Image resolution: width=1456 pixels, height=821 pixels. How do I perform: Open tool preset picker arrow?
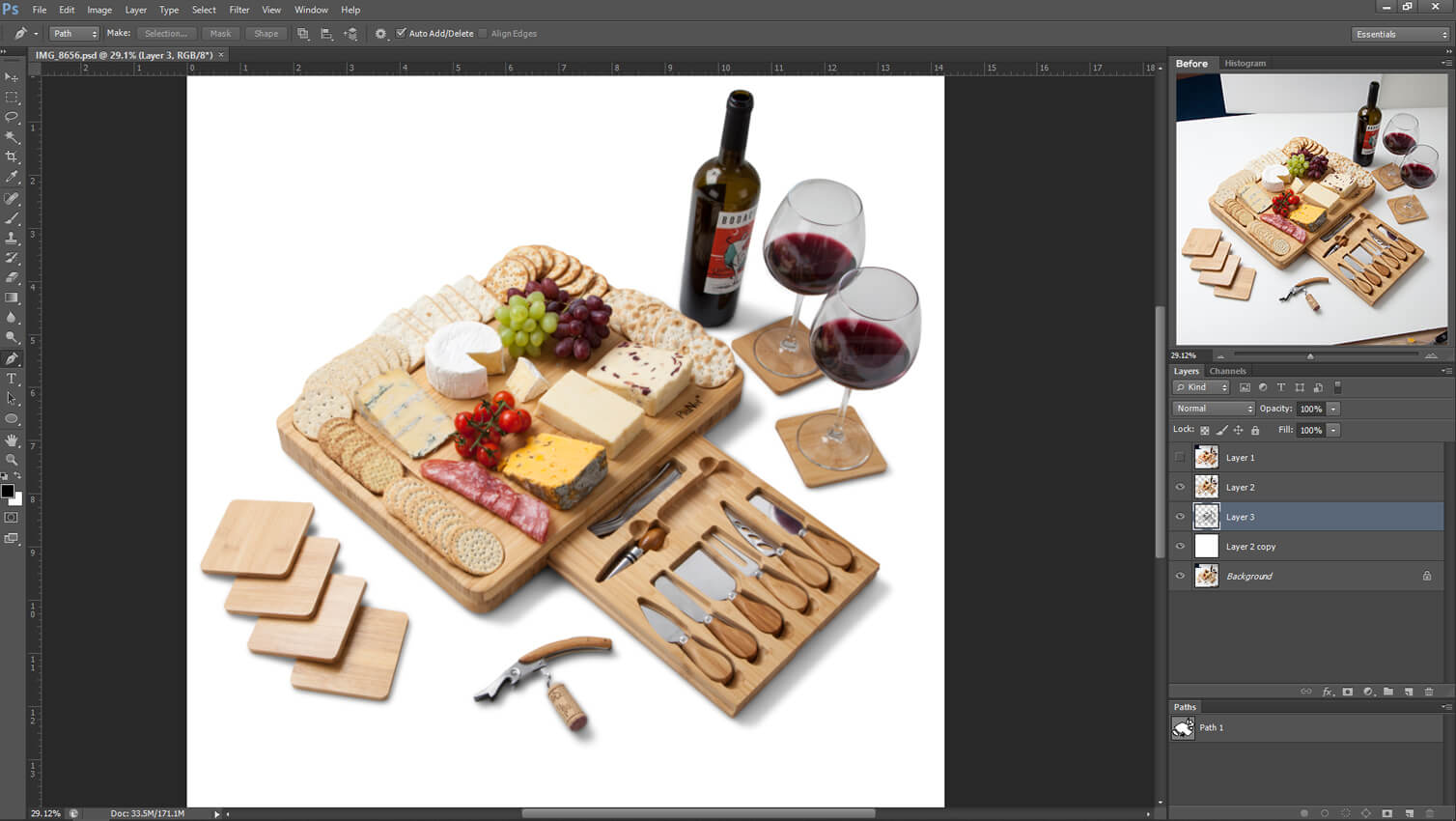[x=36, y=34]
